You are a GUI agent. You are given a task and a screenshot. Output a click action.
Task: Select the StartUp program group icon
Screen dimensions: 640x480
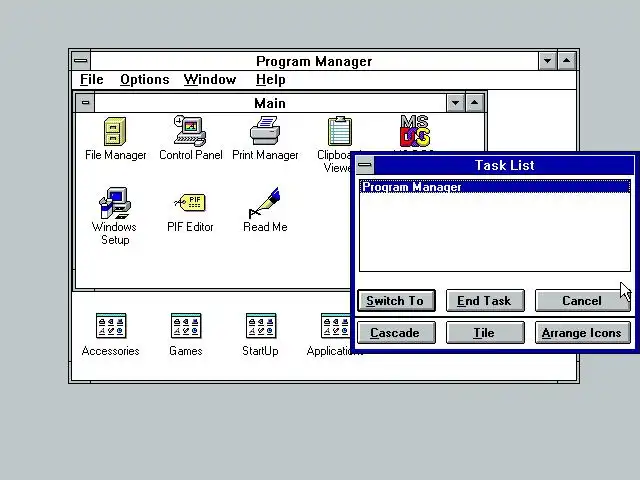coord(261,326)
